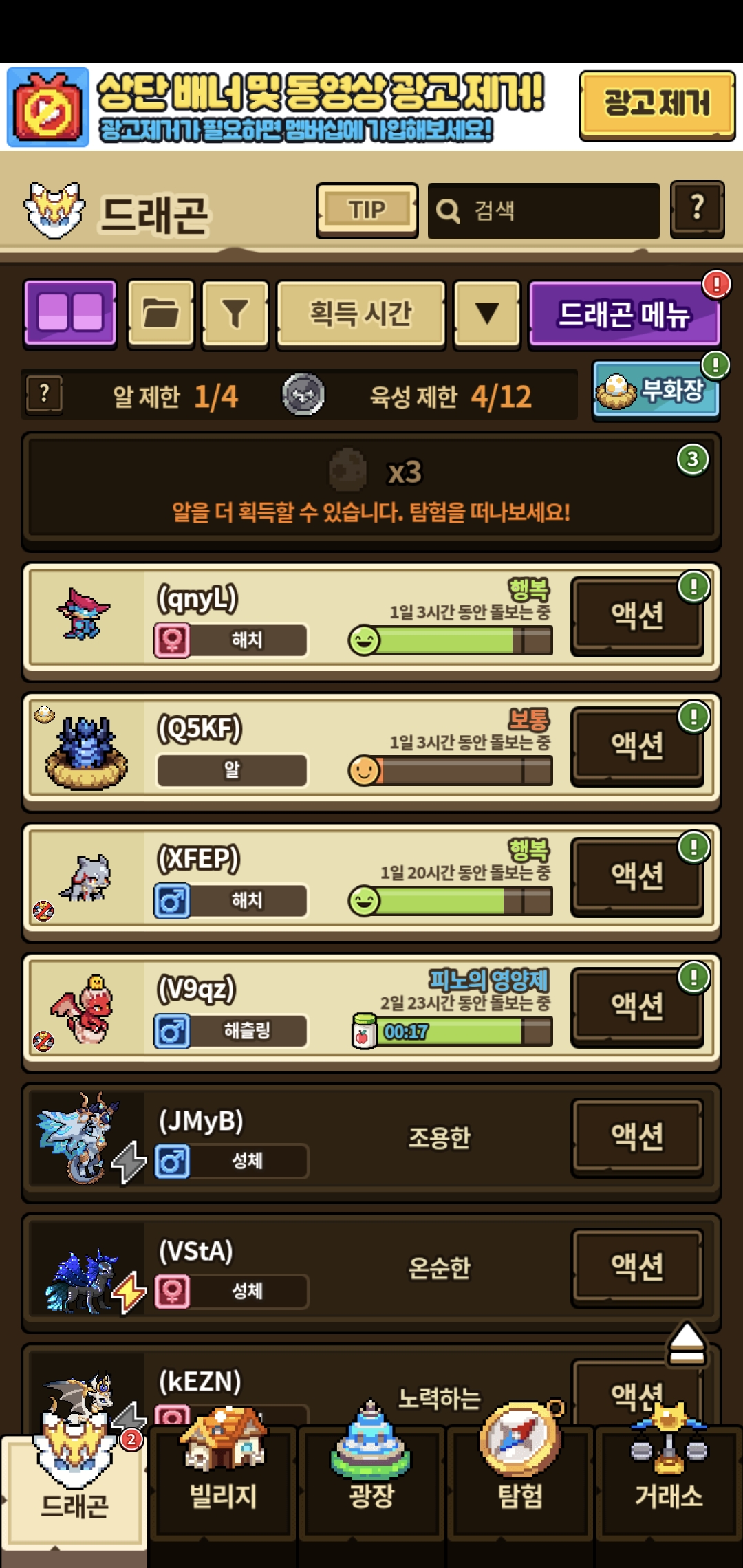Open the question mark help button in header
Image resolution: width=743 pixels, height=1568 pixels.
coord(698,209)
